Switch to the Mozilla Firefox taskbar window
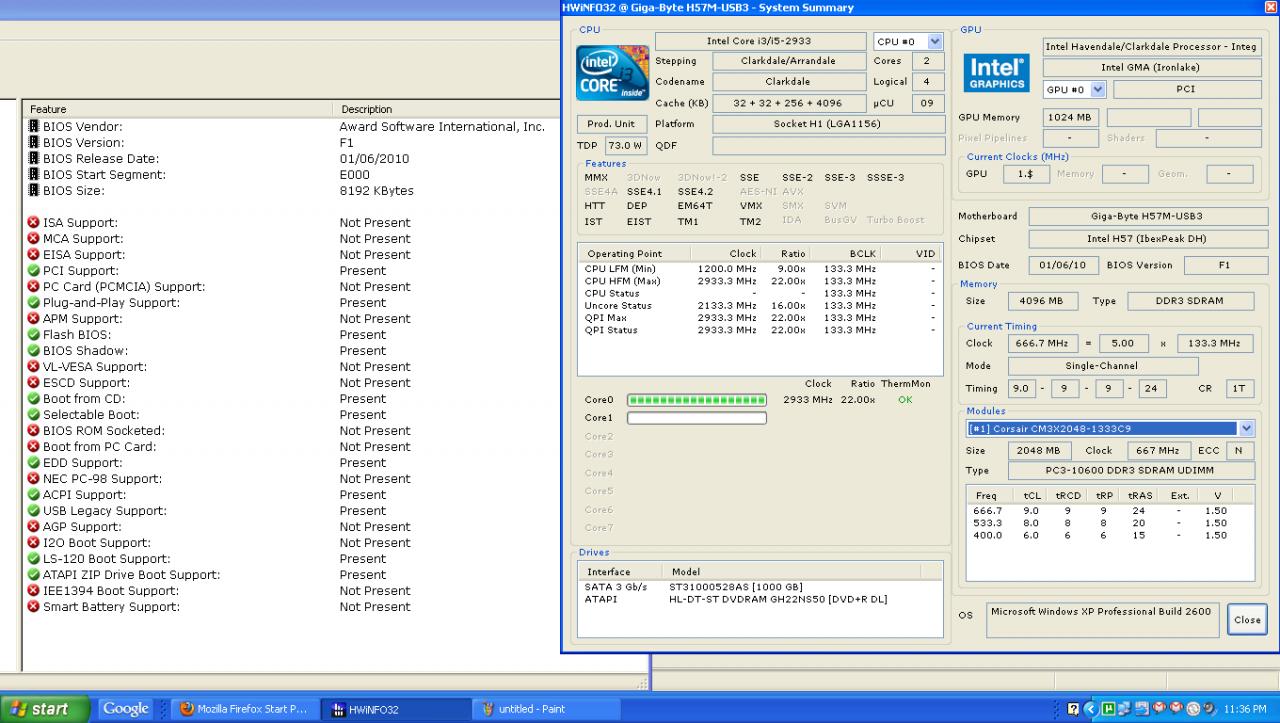The image size is (1280, 723). [x=246, y=709]
